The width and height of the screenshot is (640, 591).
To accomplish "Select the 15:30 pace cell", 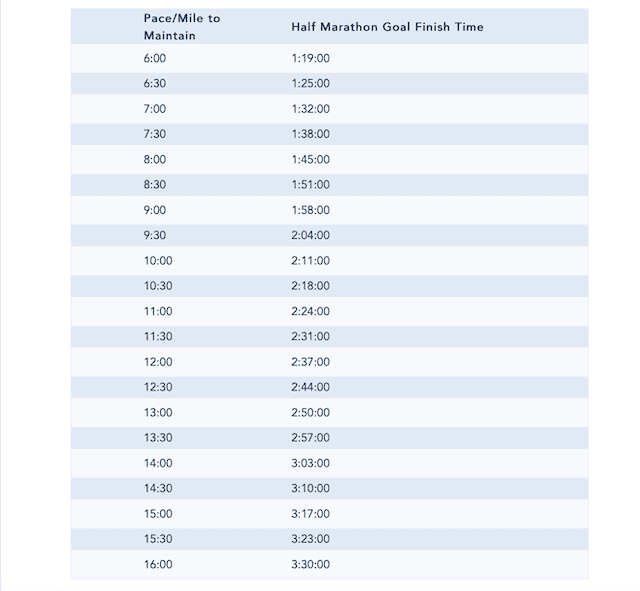I will click(x=158, y=539).
